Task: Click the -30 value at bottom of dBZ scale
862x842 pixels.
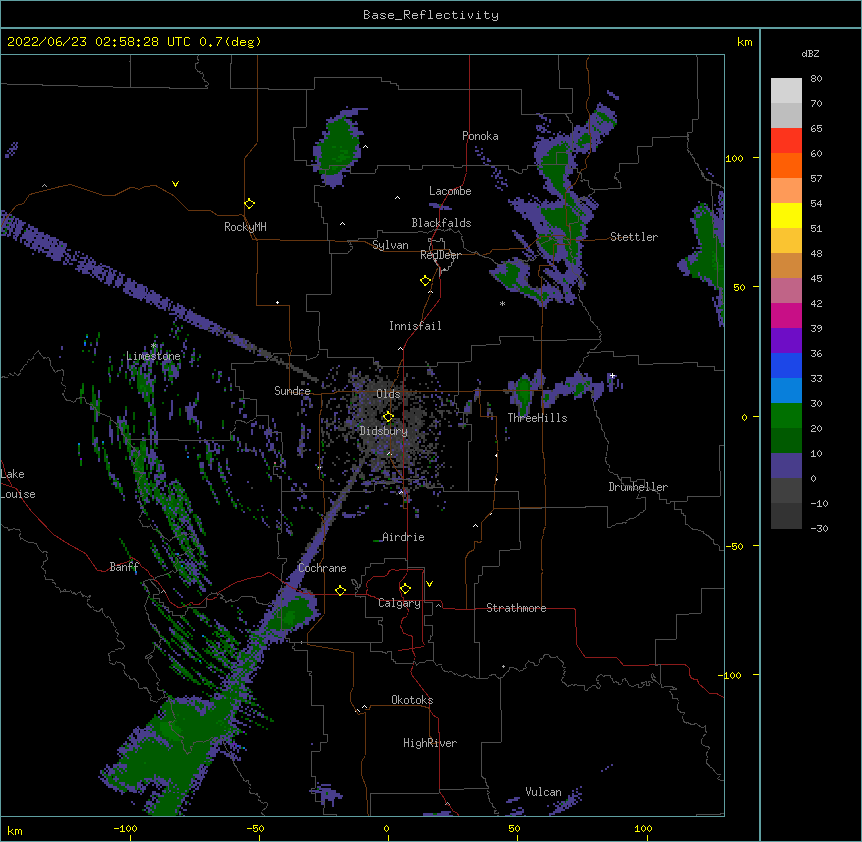Action: tap(819, 528)
